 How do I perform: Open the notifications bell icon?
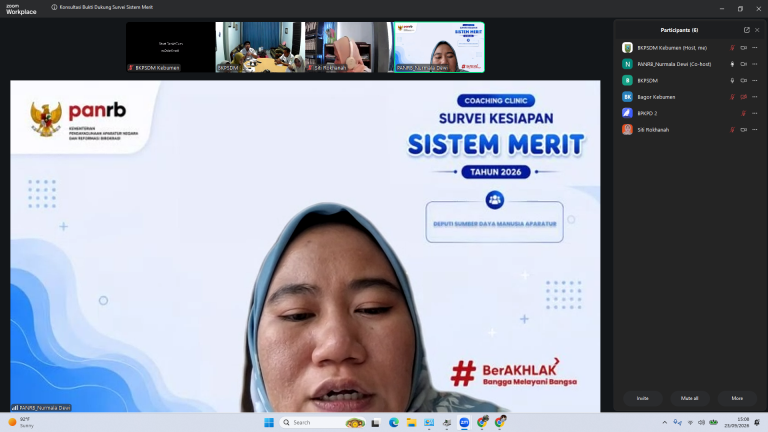757,422
